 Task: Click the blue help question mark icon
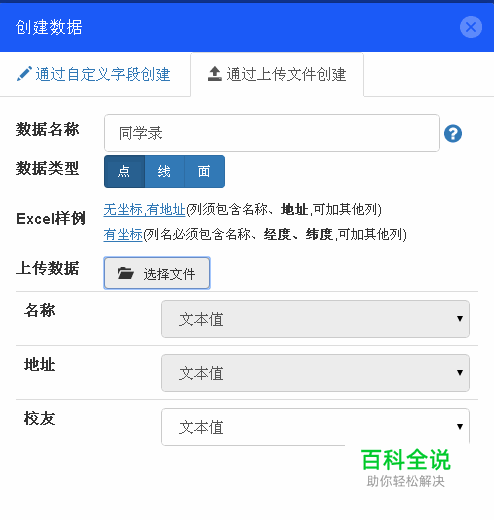453,134
